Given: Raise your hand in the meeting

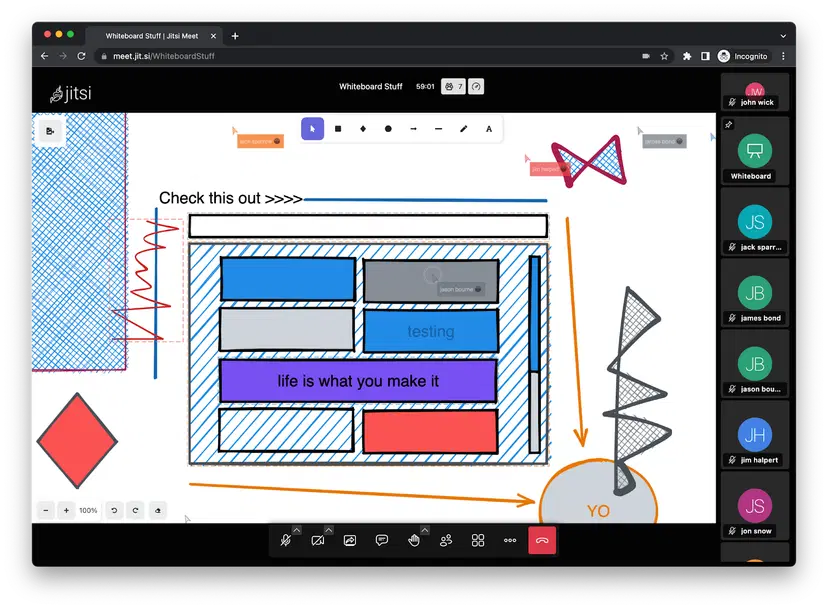Looking at the screenshot, I should [414, 540].
